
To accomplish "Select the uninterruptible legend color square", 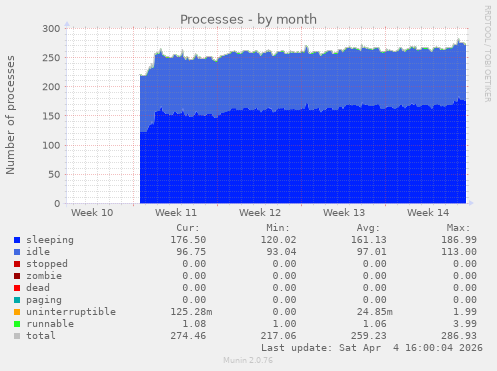I will (17, 312).
